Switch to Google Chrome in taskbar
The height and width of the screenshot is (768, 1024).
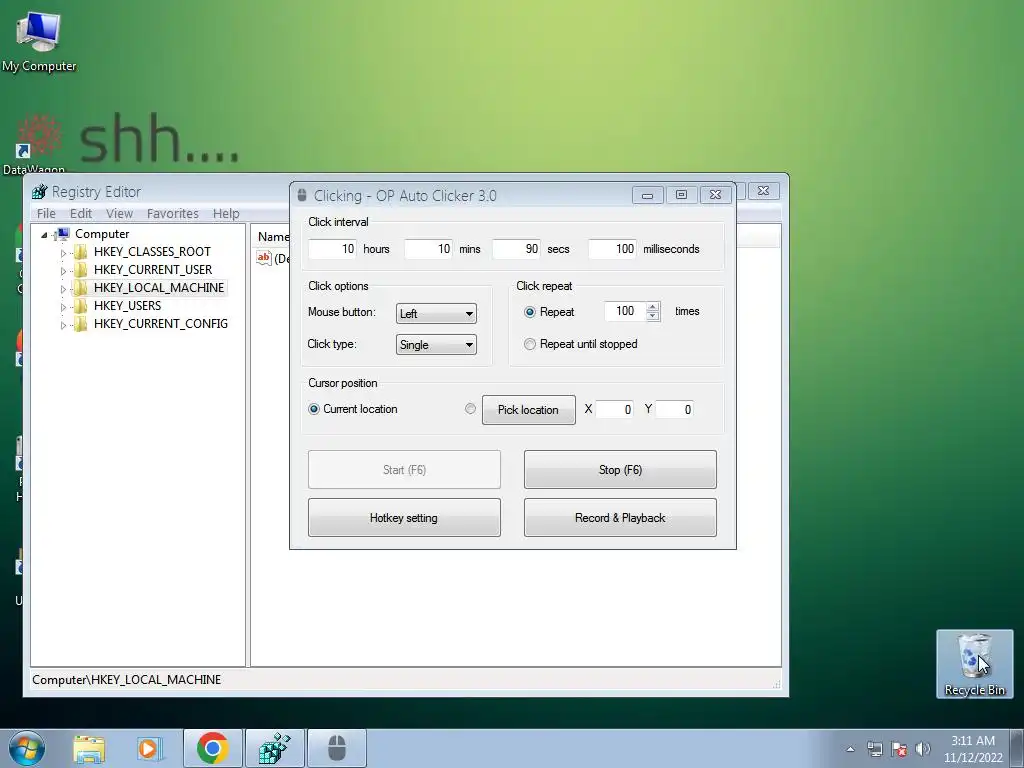[x=212, y=748]
